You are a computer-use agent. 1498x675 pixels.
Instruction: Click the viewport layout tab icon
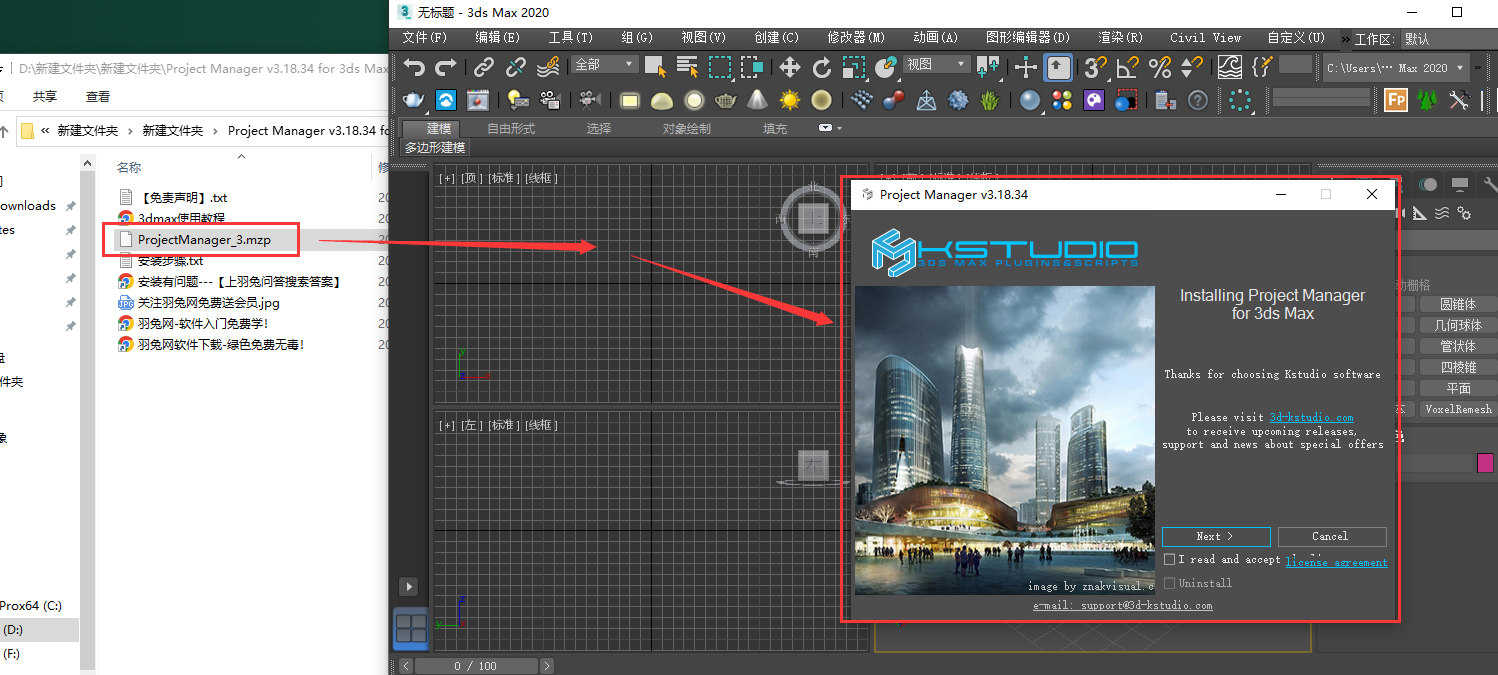pyautogui.click(x=411, y=628)
